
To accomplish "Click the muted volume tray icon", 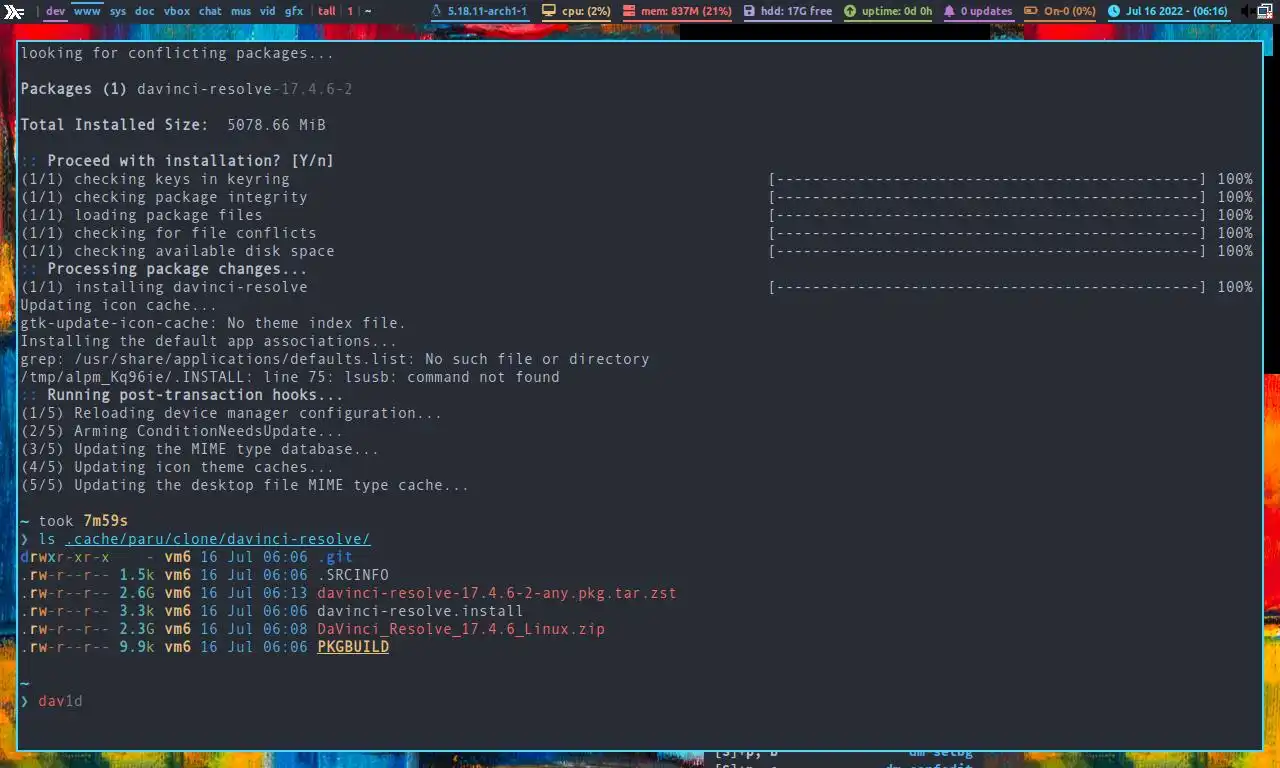I will [1246, 11].
